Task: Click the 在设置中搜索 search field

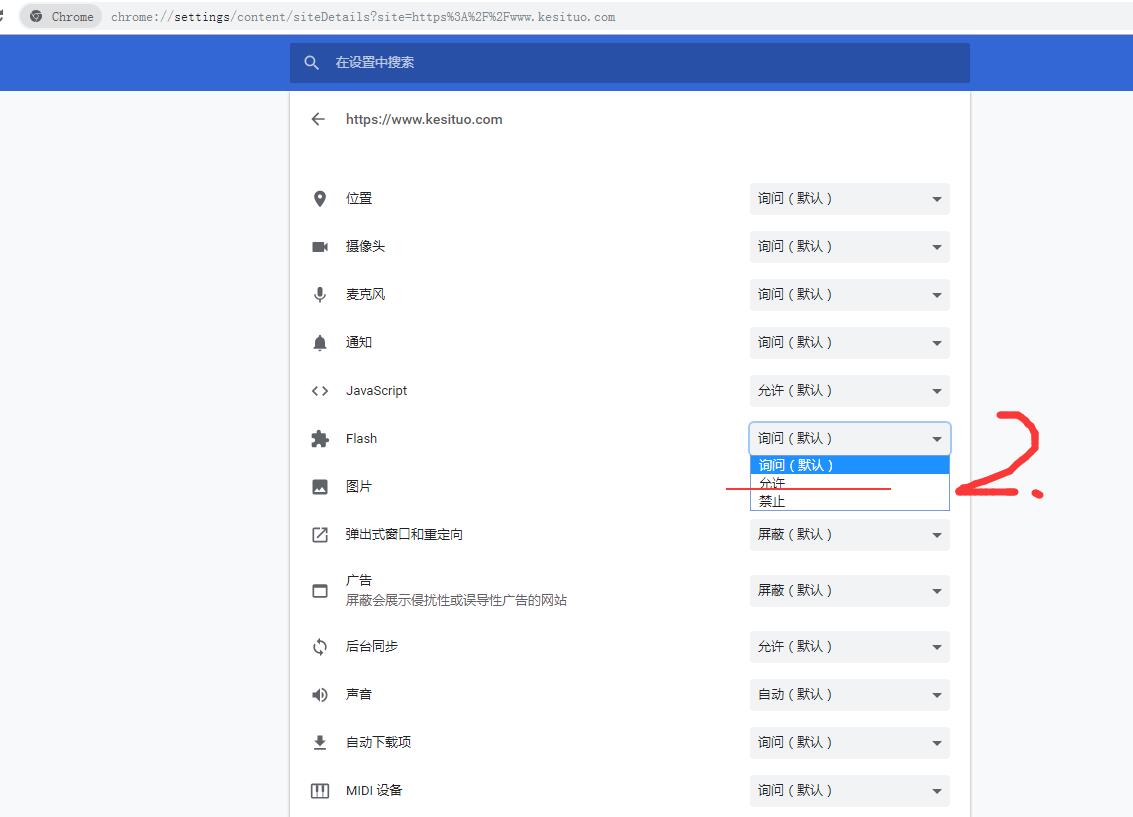Action: [x=640, y=62]
